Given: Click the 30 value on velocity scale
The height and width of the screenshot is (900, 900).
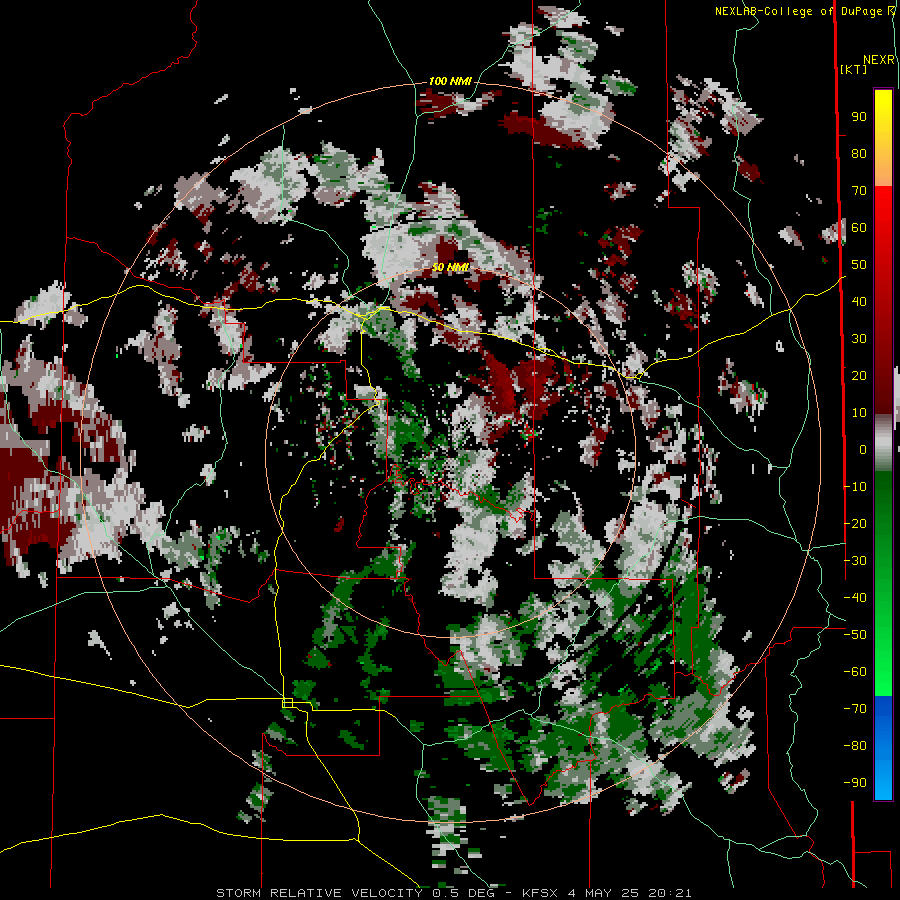Looking at the screenshot, I should (859, 339).
